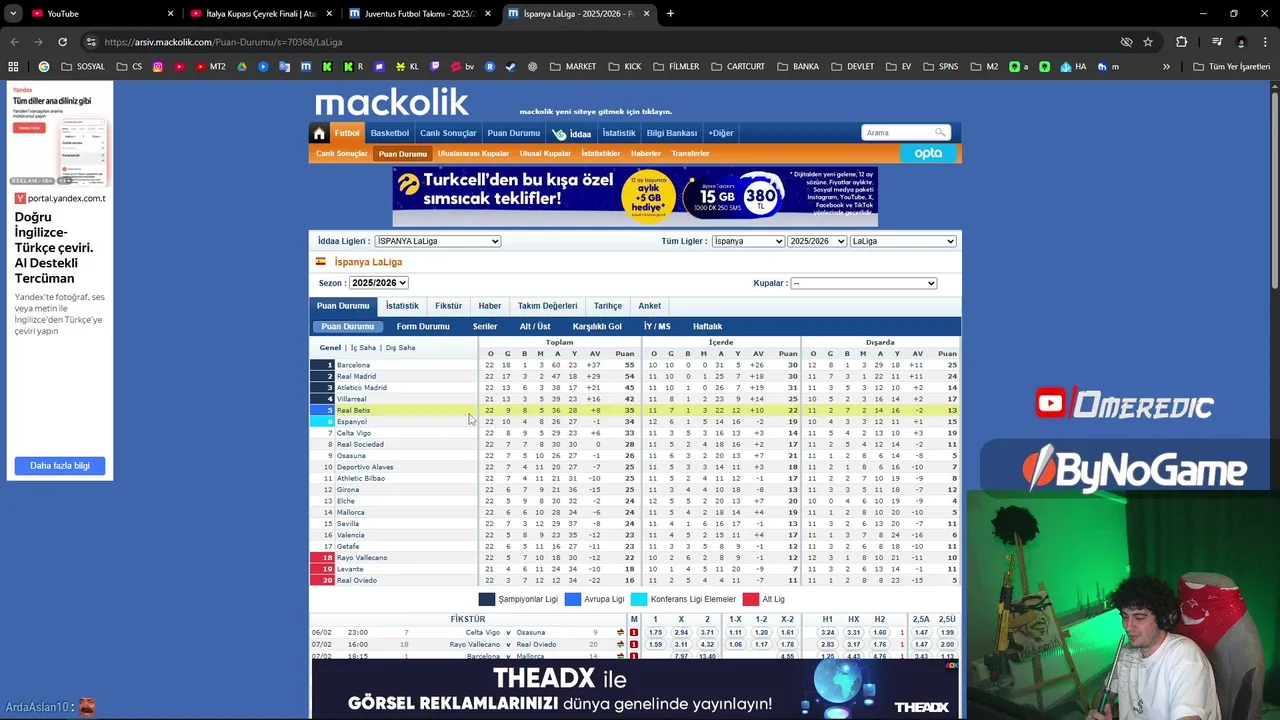Open the +Diğer menu
1280x720 pixels.
[721, 133]
